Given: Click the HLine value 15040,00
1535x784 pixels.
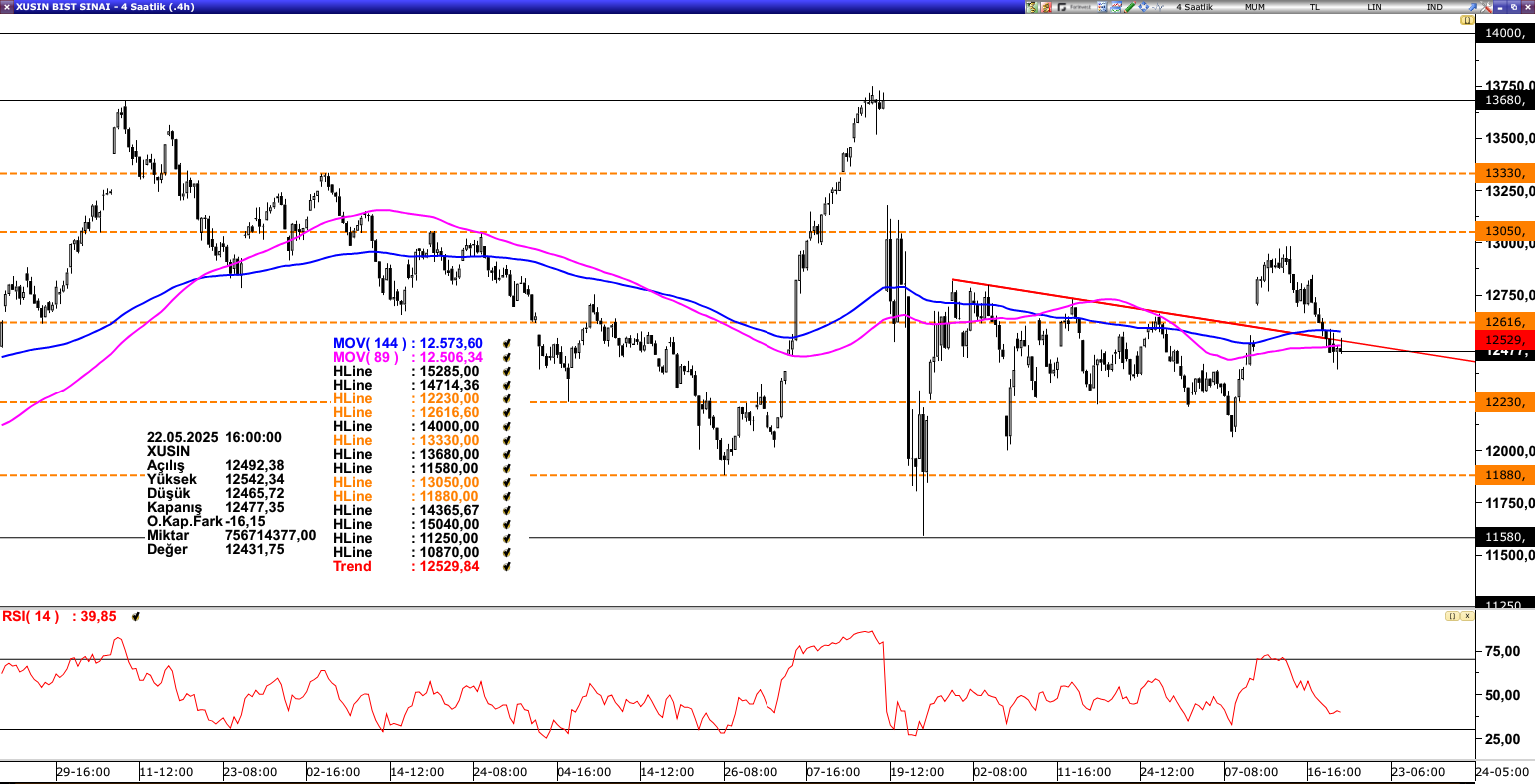Looking at the screenshot, I should click(x=449, y=524).
